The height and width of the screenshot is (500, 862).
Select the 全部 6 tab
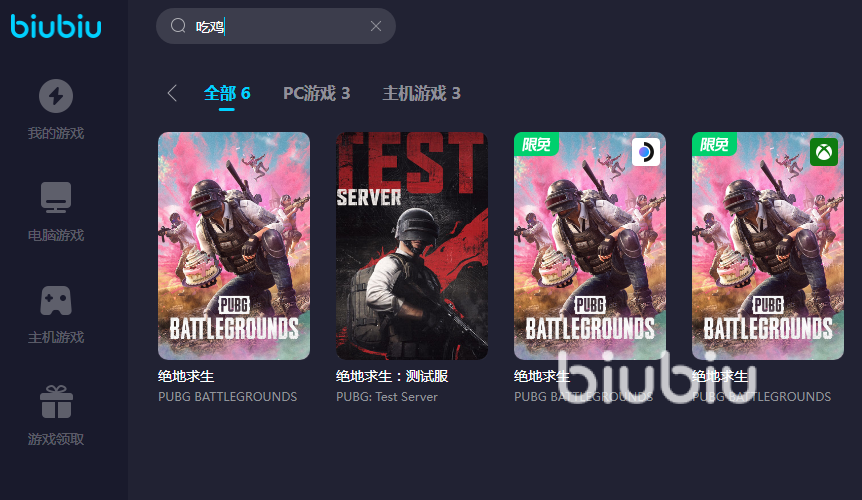pyautogui.click(x=227, y=93)
